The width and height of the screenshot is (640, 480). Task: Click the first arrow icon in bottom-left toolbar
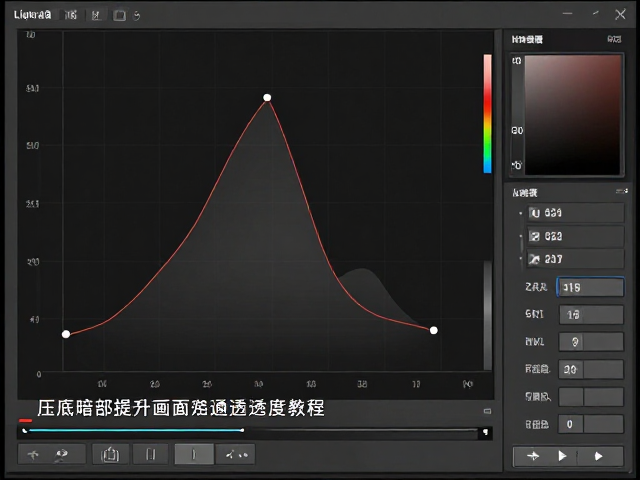[x=33, y=454]
